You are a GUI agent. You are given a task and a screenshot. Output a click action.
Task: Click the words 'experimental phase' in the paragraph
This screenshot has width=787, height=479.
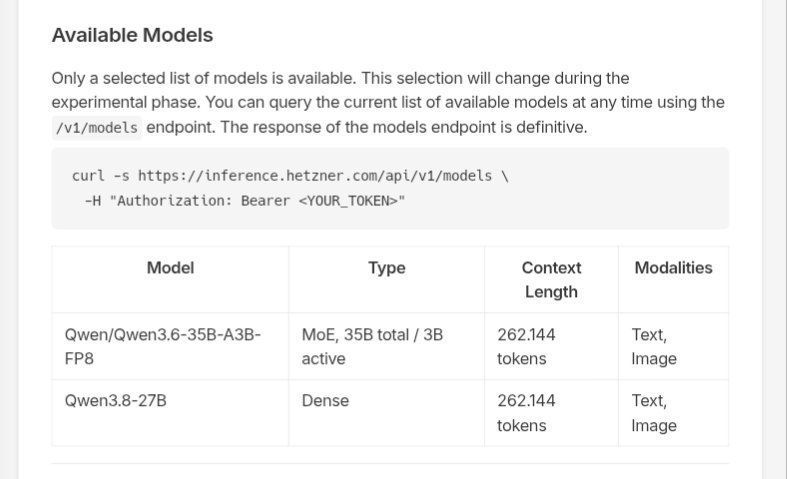(125, 102)
